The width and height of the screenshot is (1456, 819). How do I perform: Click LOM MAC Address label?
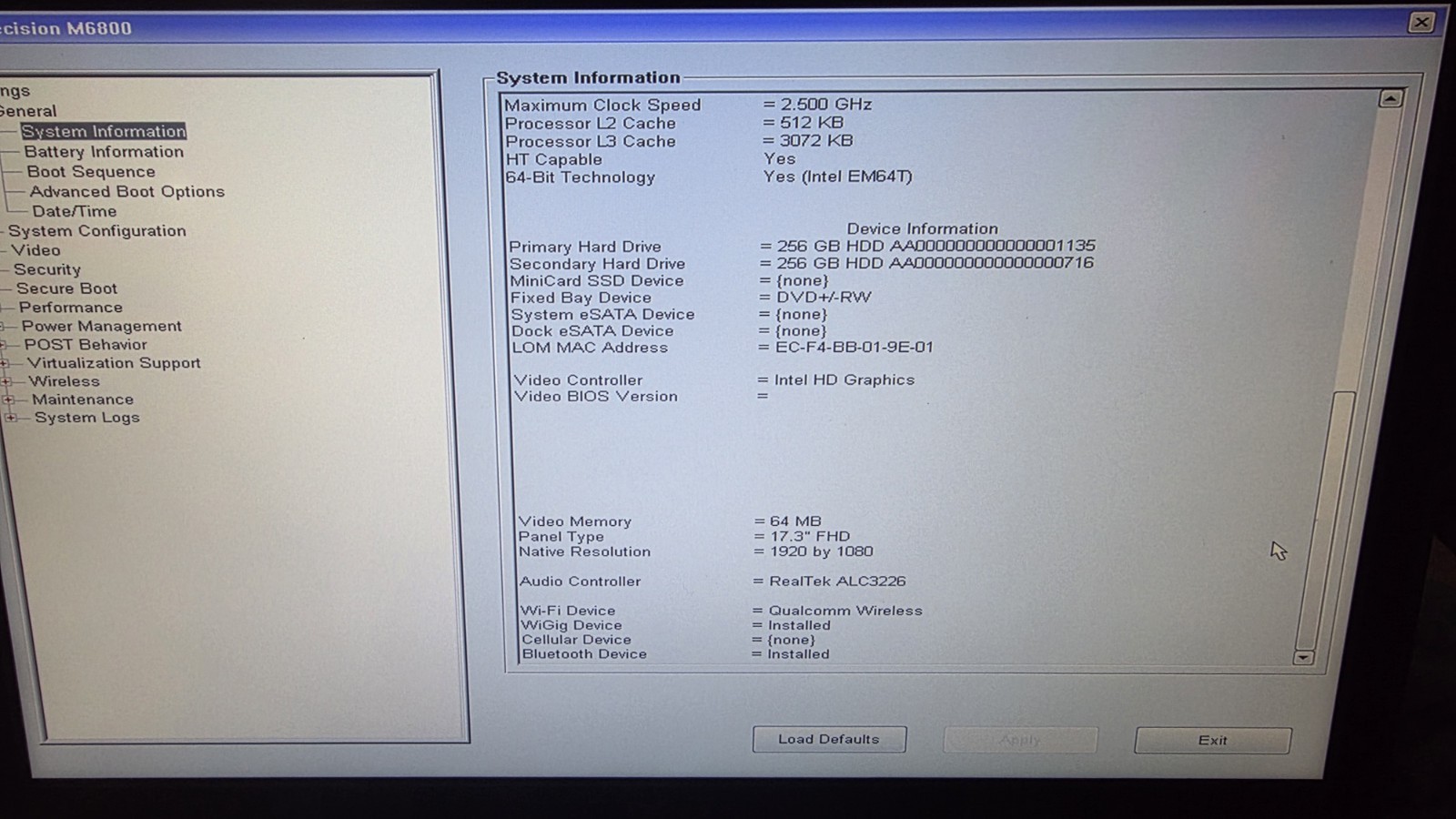tap(590, 348)
